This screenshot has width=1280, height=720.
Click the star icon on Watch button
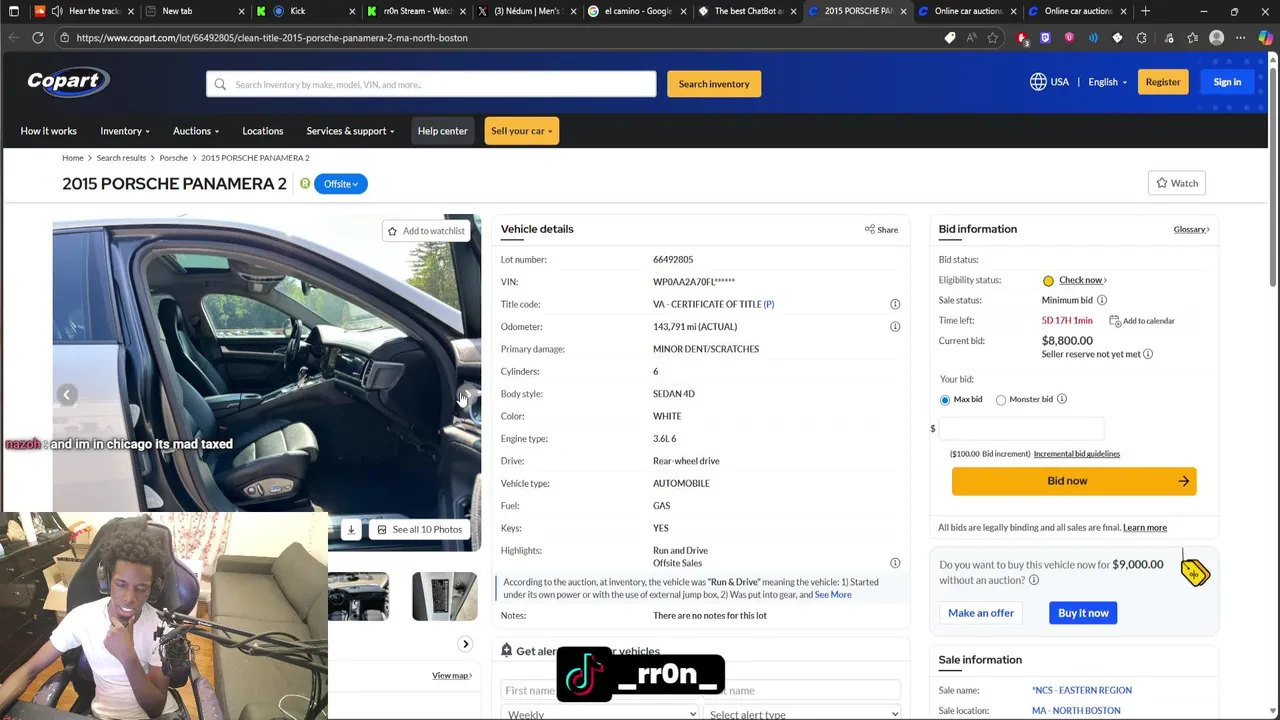coord(1162,183)
